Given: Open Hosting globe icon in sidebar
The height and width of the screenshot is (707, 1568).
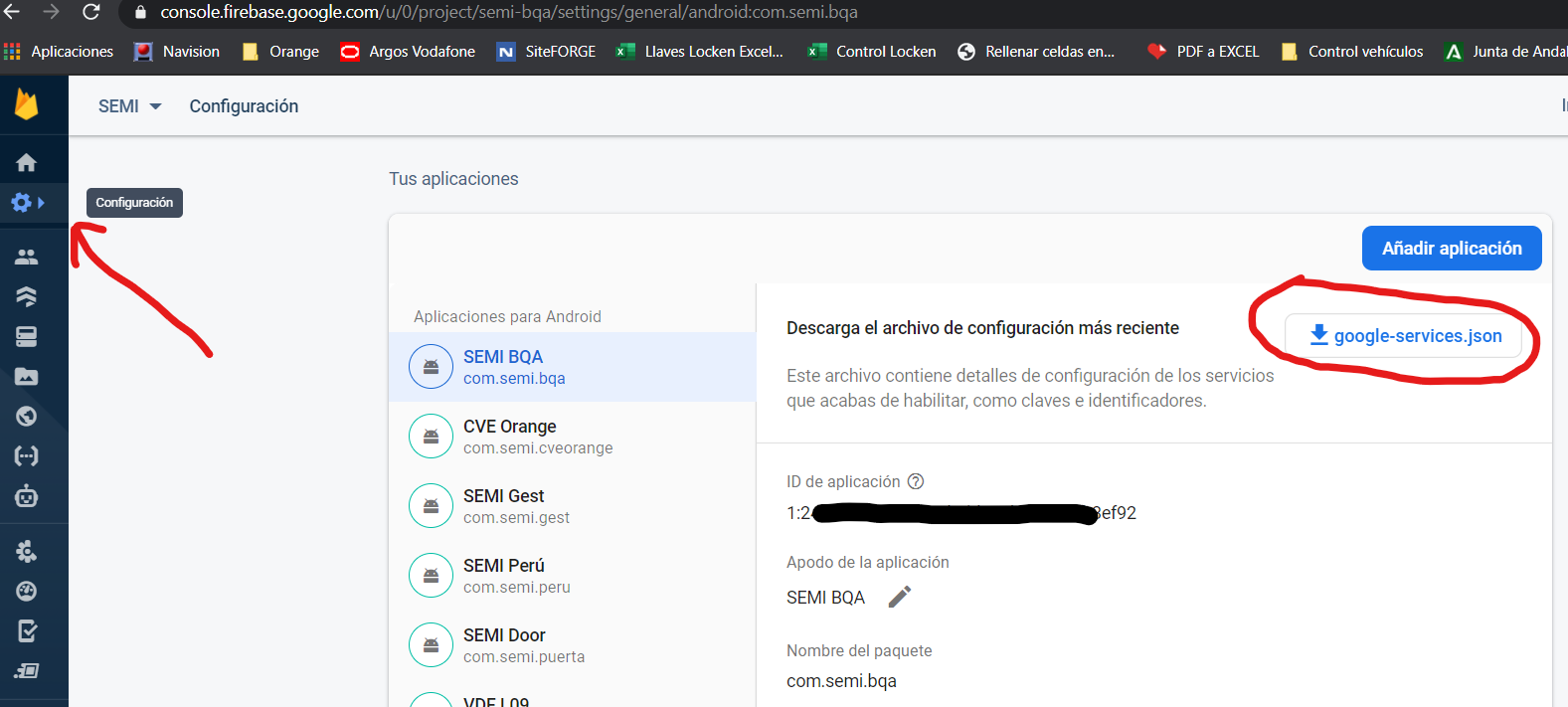Looking at the screenshot, I should pos(27,416).
